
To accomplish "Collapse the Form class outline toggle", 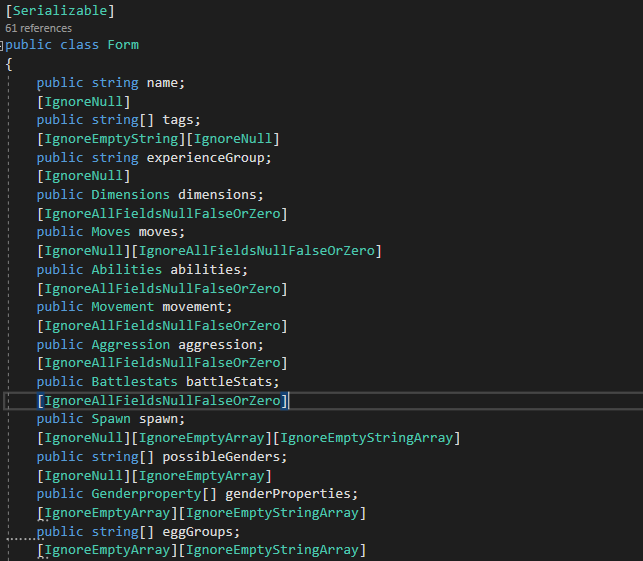I will coord(1,46).
